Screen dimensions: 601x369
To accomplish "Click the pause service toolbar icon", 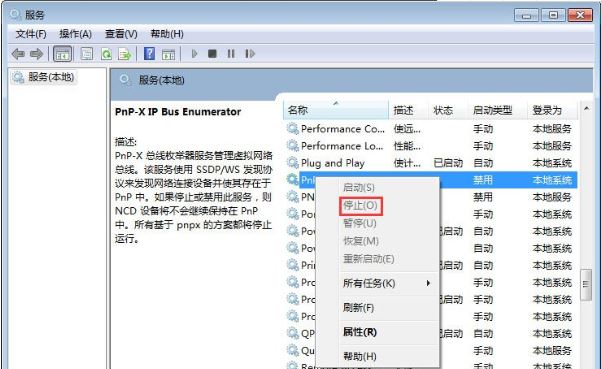I will pyautogui.click(x=231, y=54).
